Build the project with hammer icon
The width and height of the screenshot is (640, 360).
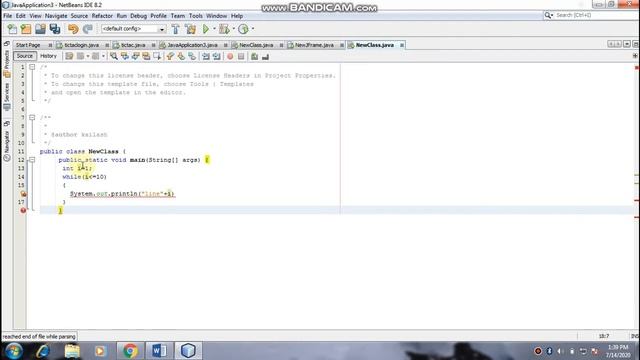(176, 29)
